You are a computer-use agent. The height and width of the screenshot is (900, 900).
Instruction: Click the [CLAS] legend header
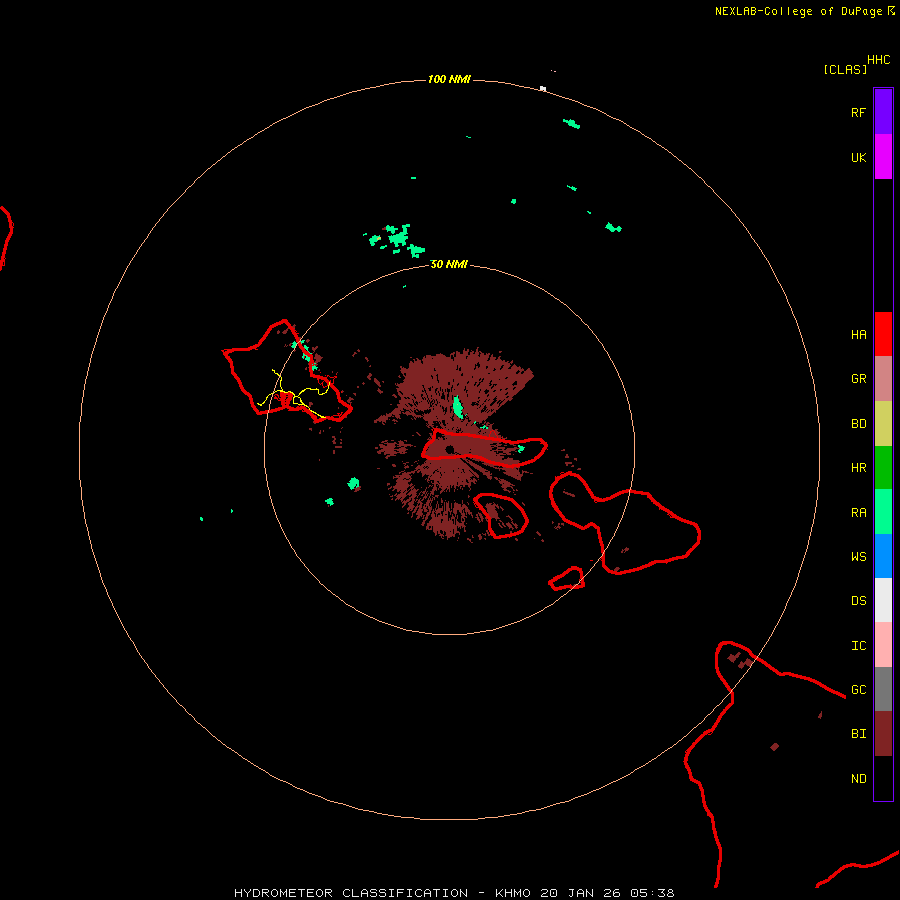(845, 69)
